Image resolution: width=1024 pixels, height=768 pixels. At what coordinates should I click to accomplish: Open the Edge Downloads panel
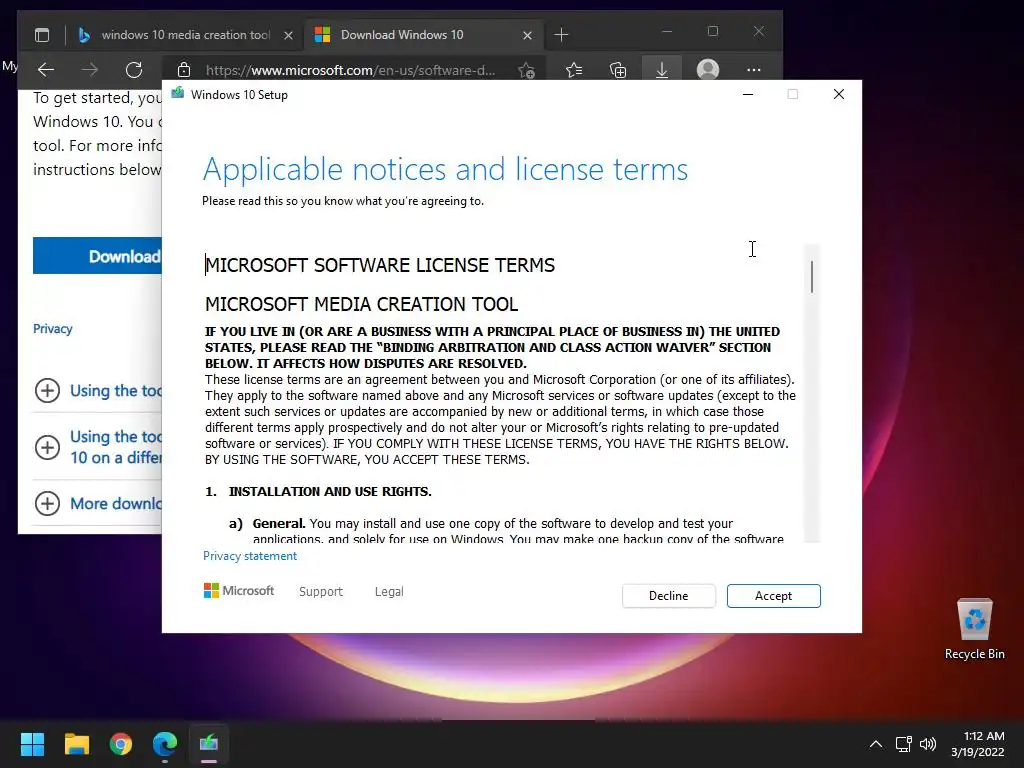pos(662,70)
